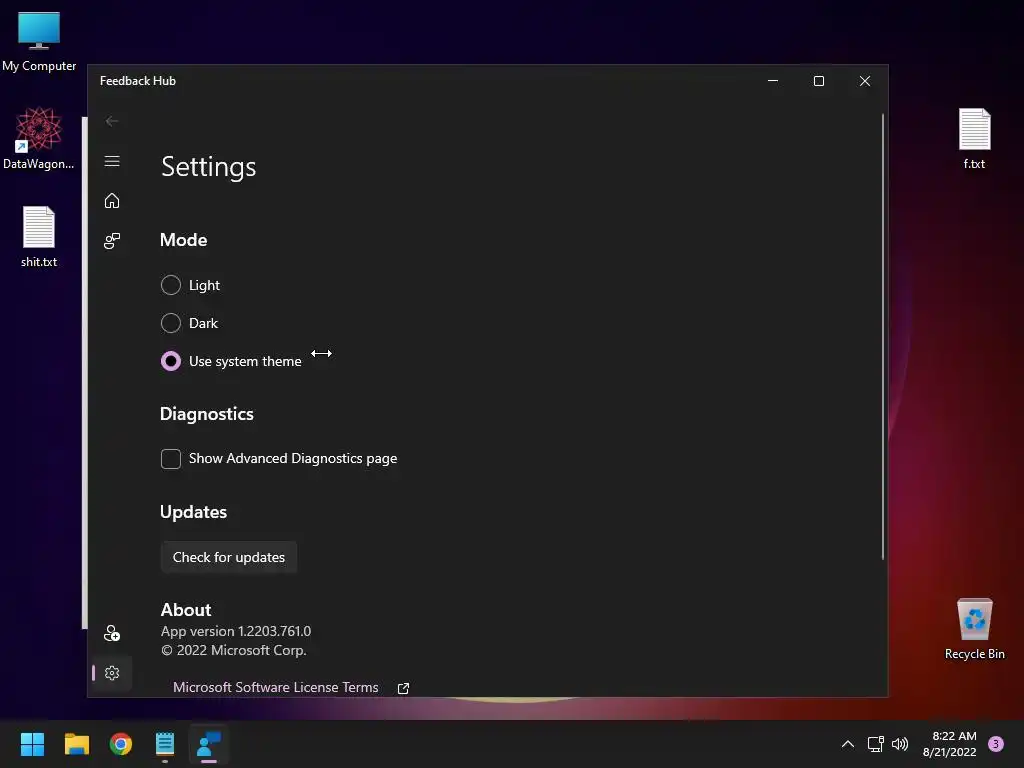Click the Check for updates button
This screenshot has height=768, width=1024.
point(229,557)
